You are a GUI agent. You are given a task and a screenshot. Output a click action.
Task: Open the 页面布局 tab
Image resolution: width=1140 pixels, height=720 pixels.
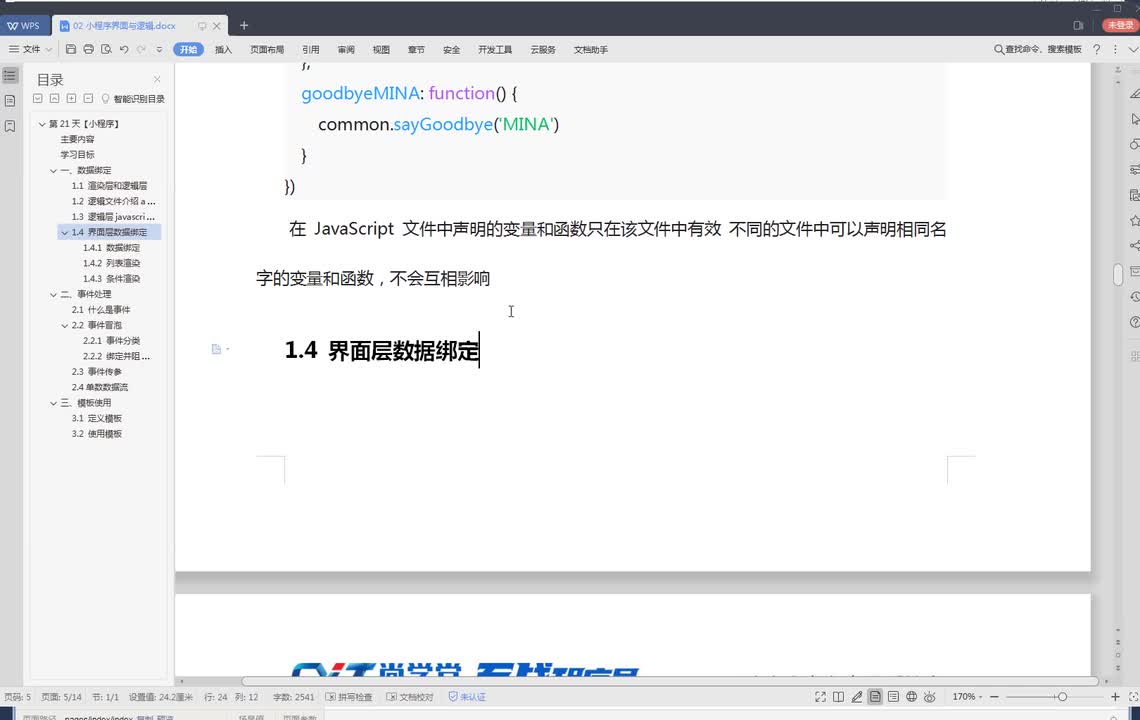click(x=267, y=49)
